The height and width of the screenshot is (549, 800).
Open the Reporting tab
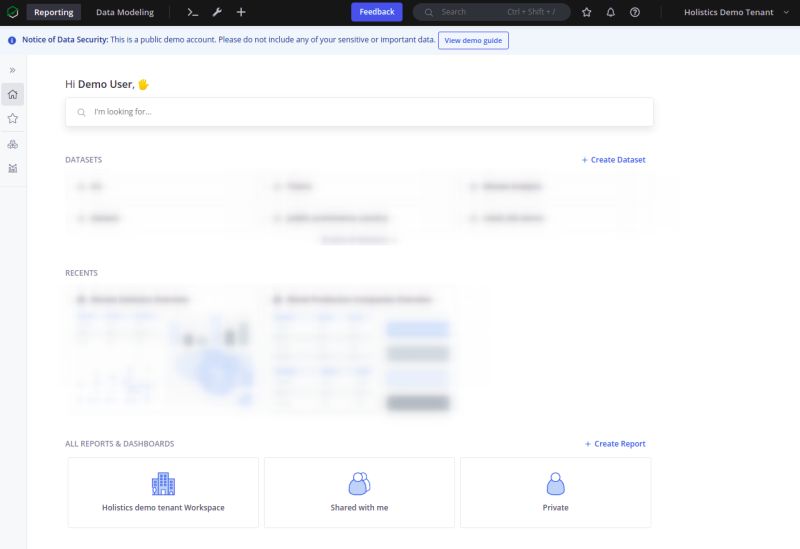(x=54, y=12)
